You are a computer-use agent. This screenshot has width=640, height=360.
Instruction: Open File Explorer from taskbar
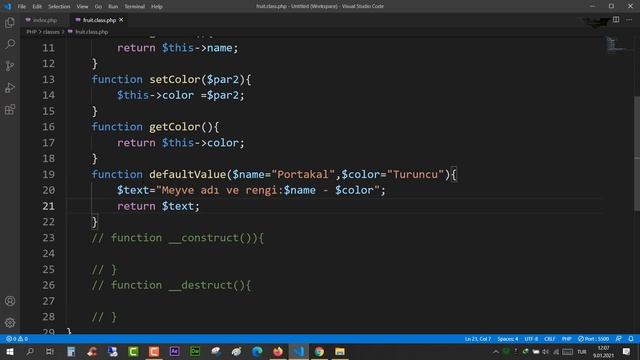(x=340, y=351)
